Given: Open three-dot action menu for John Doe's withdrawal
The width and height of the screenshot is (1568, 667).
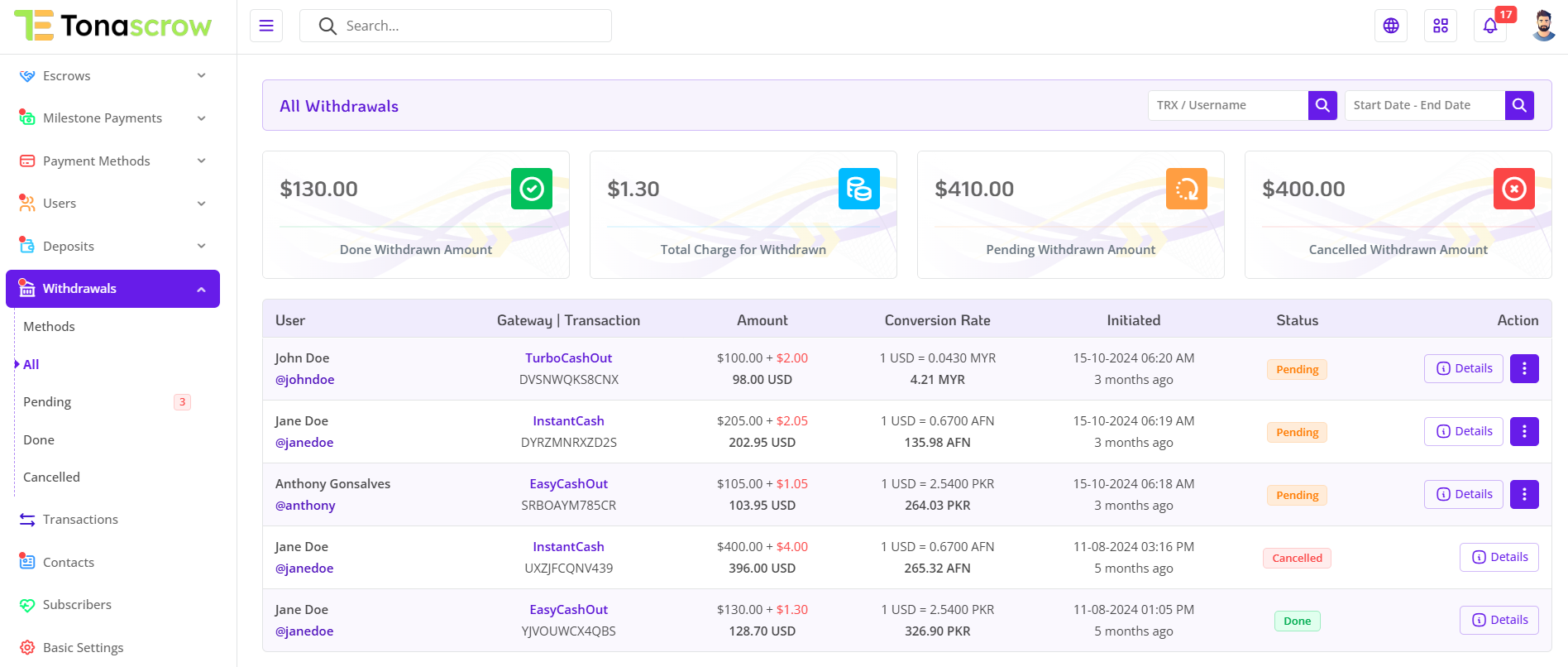Looking at the screenshot, I should [x=1524, y=368].
